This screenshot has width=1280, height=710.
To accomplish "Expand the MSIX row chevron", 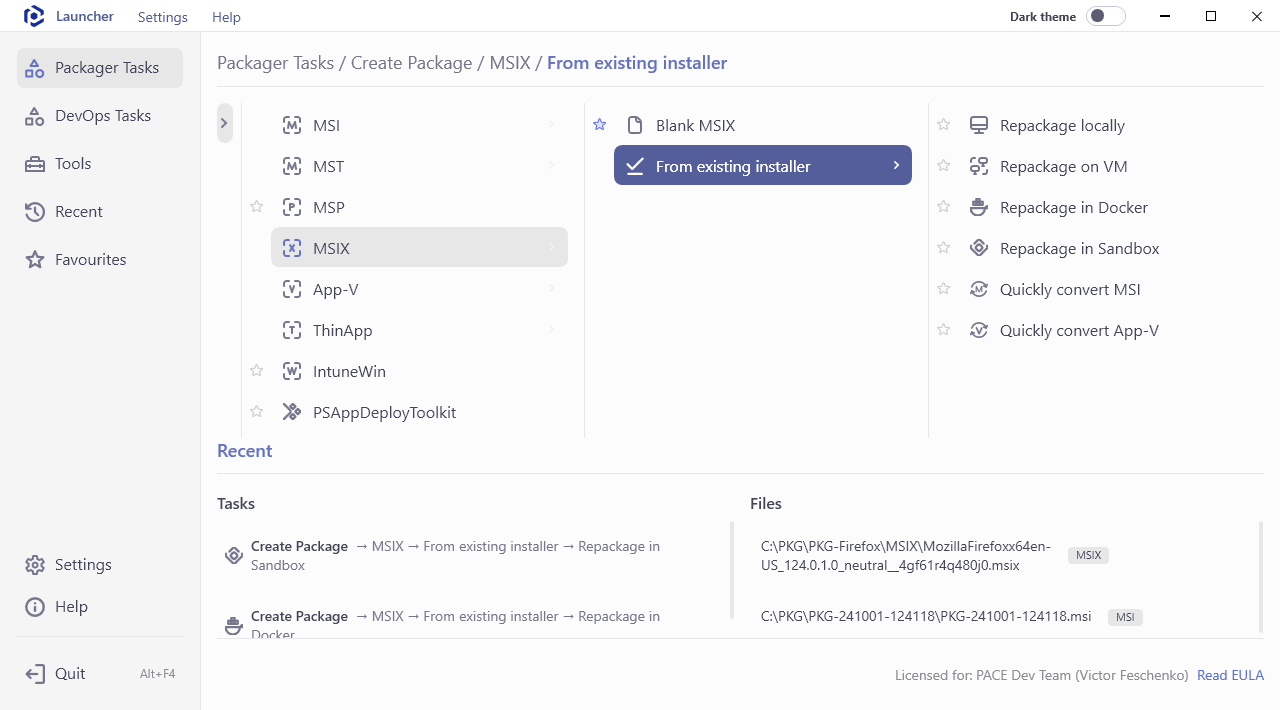I will coord(552,248).
